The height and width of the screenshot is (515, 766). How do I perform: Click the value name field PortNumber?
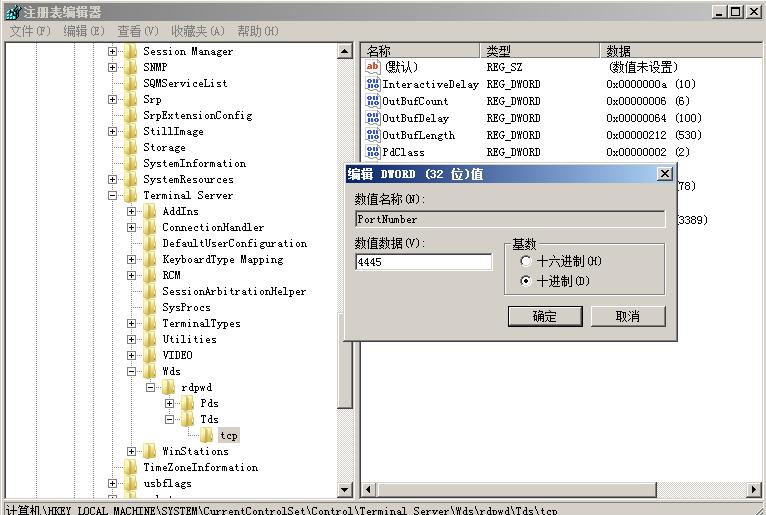[510, 219]
